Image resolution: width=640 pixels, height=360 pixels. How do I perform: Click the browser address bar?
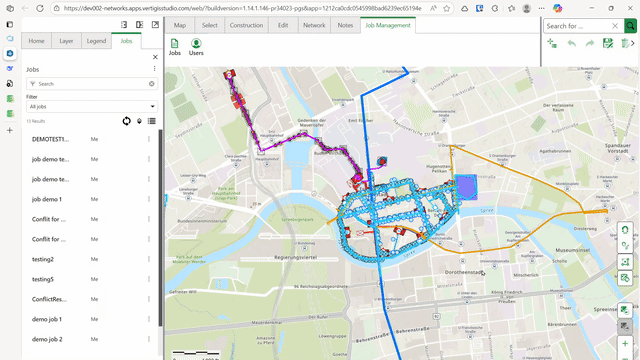coord(242,8)
